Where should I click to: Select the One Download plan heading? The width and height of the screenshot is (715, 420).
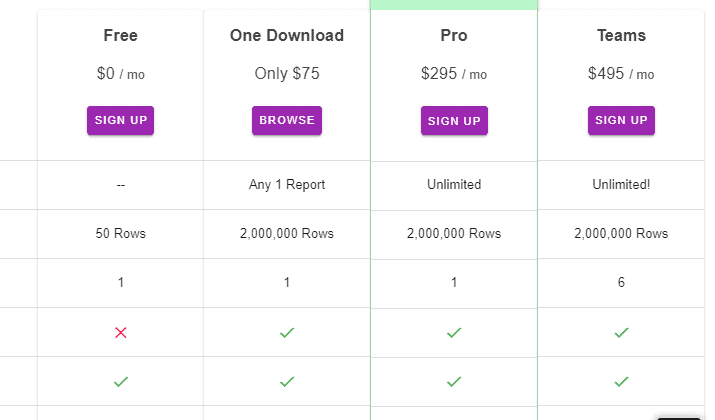click(287, 36)
